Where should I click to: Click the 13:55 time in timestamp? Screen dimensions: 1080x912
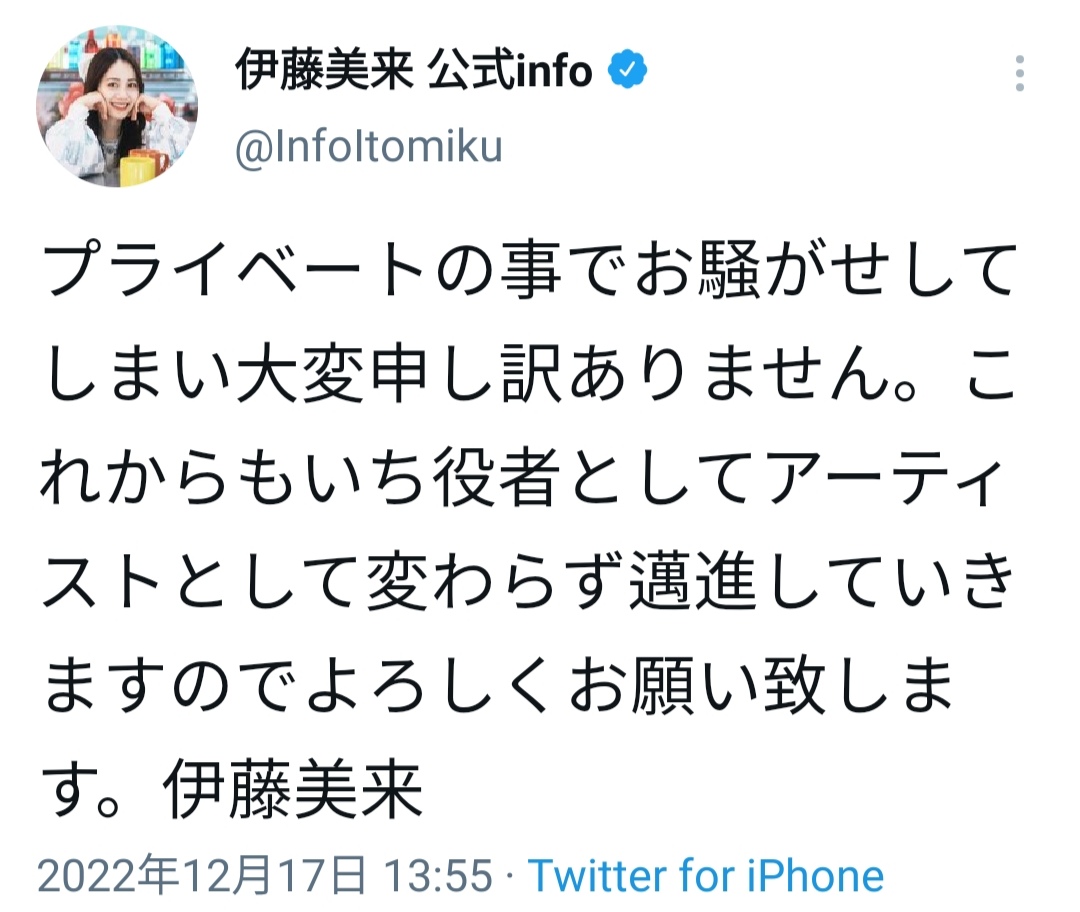click(440, 877)
